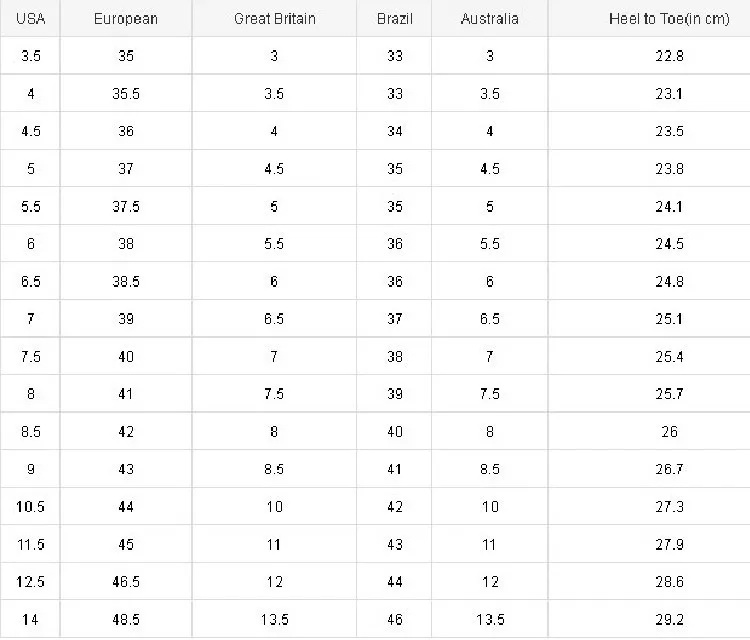Select Brazil size 44 cell
Image resolution: width=750 pixels, height=640 pixels.
tap(395, 582)
